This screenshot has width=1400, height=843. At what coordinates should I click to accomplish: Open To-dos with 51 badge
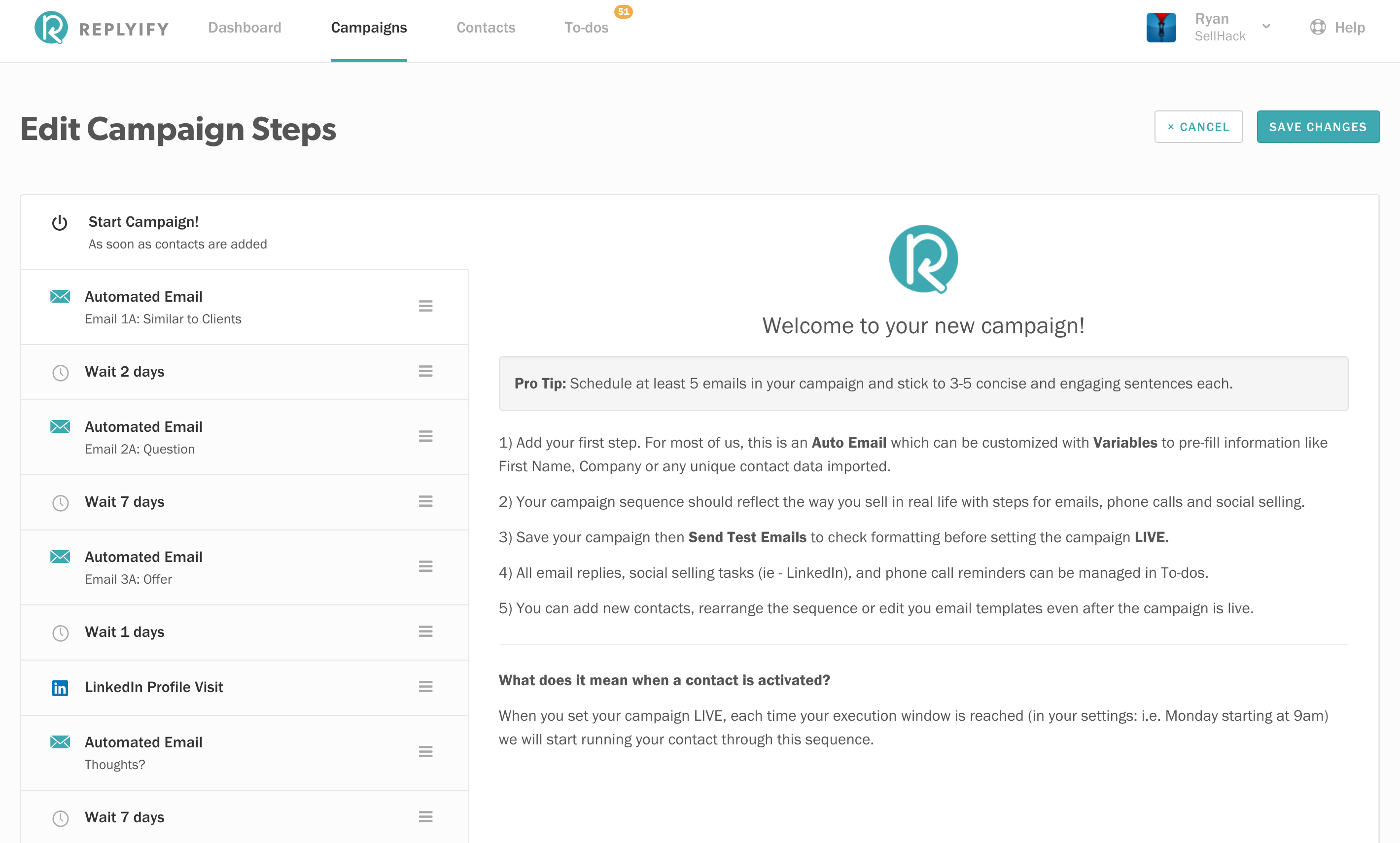click(x=586, y=27)
